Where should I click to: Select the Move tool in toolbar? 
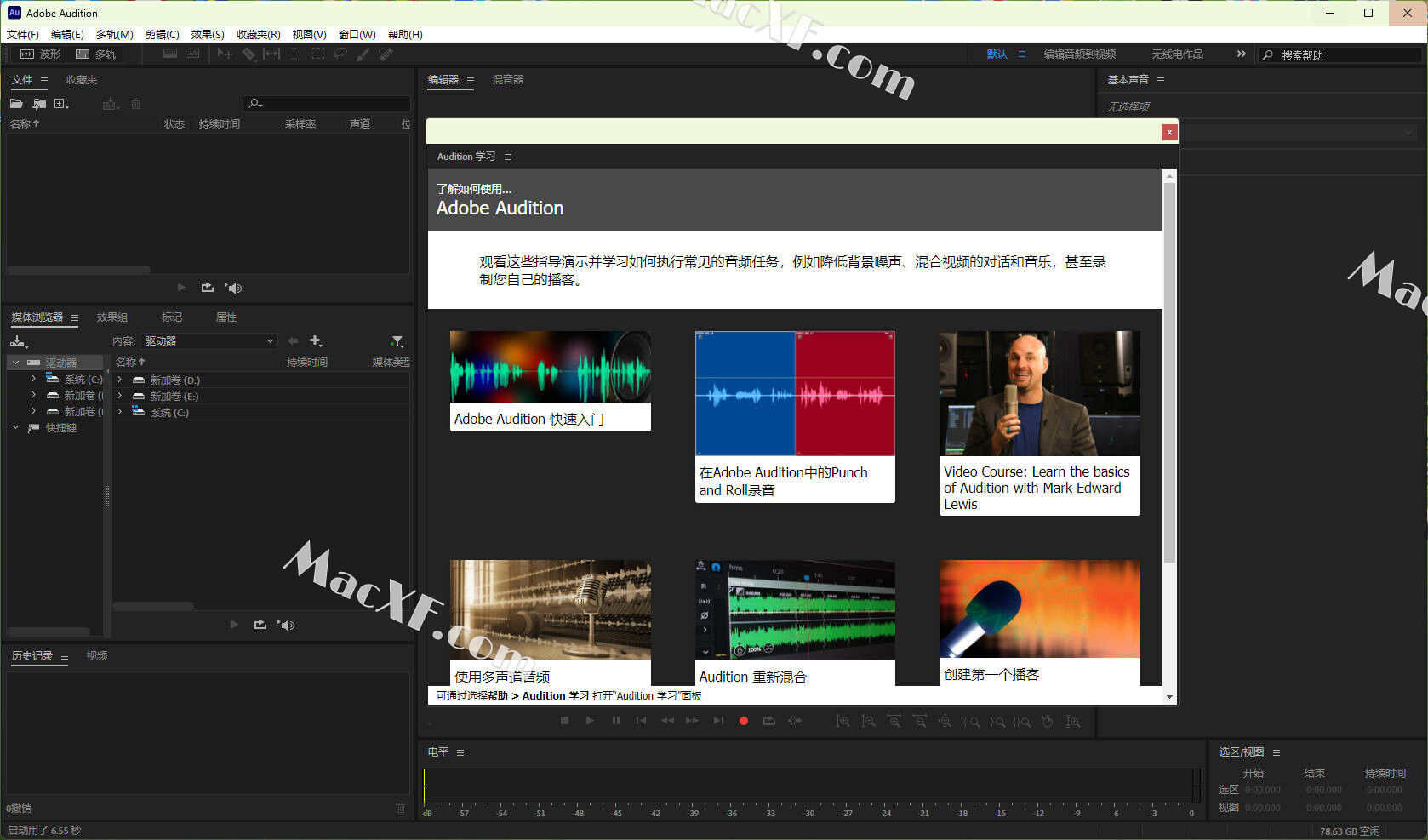click(225, 54)
